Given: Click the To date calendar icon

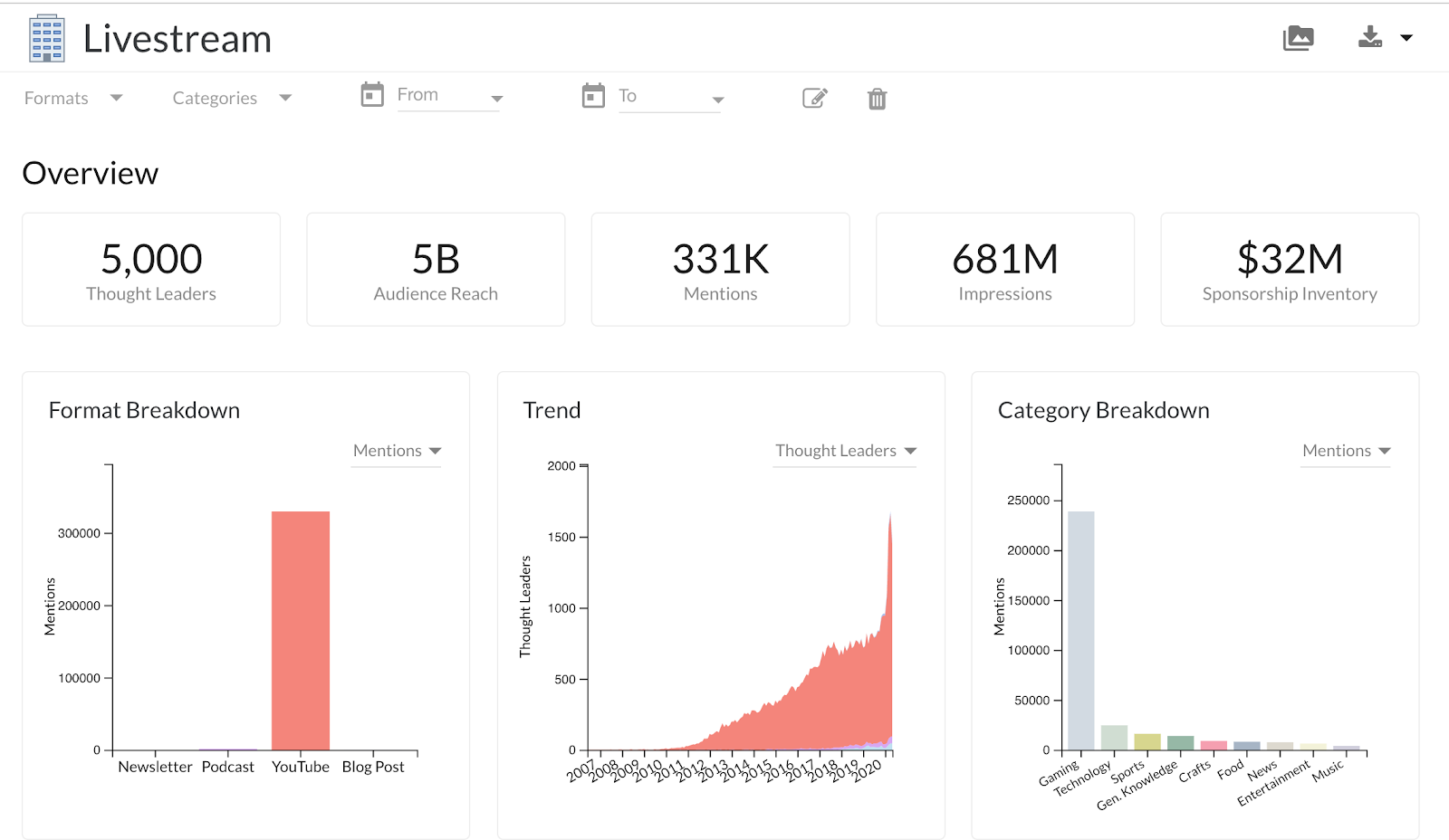Looking at the screenshot, I should point(593,95).
